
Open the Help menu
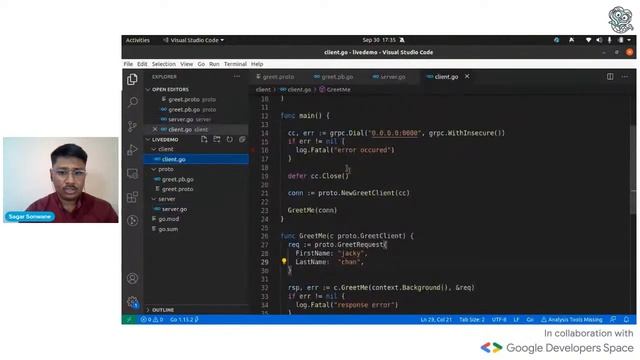257,64
